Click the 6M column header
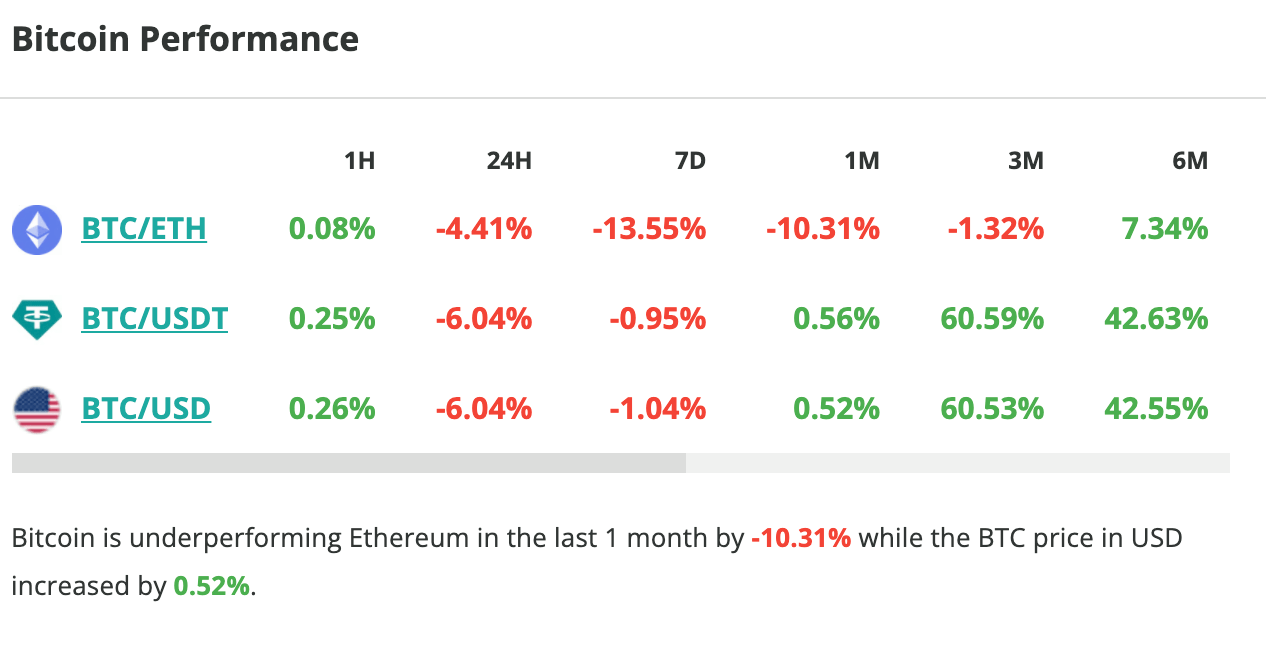 tap(1190, 160)
